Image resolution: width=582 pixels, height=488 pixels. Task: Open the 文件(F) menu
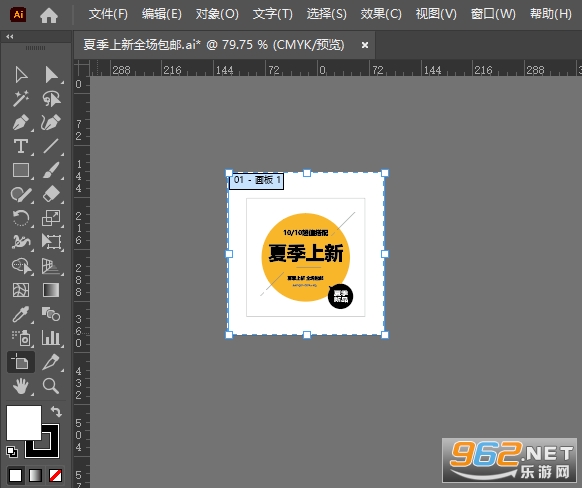point(108,14)
